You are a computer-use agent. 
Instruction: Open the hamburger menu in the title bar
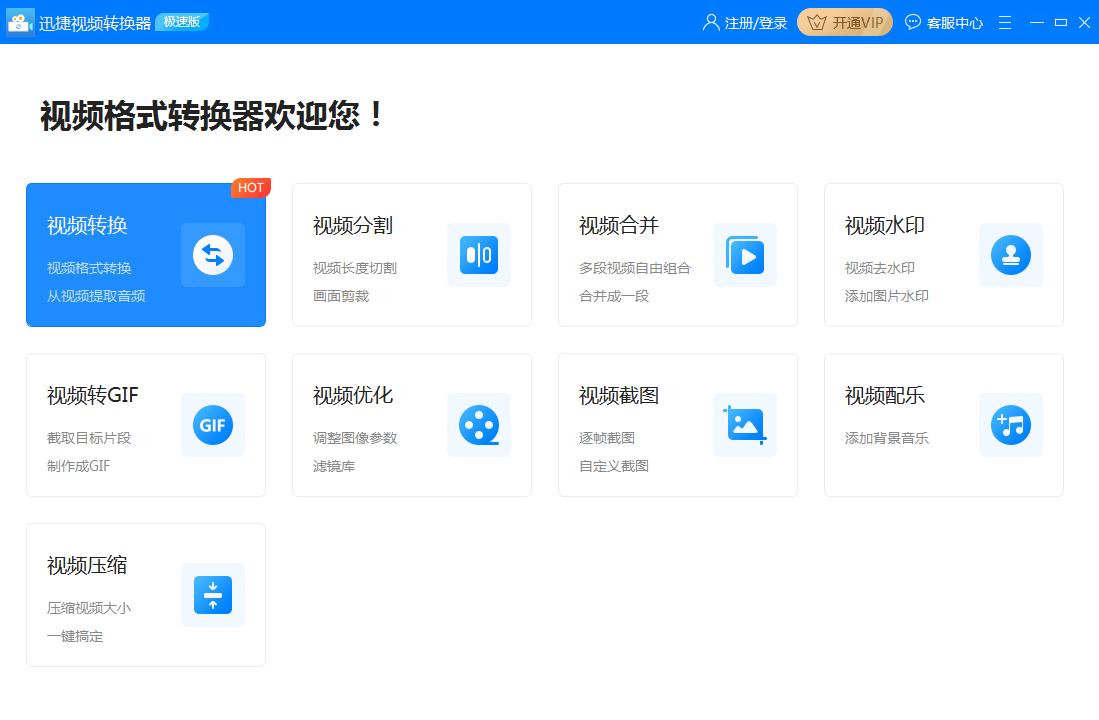[x=1004, y=21]
